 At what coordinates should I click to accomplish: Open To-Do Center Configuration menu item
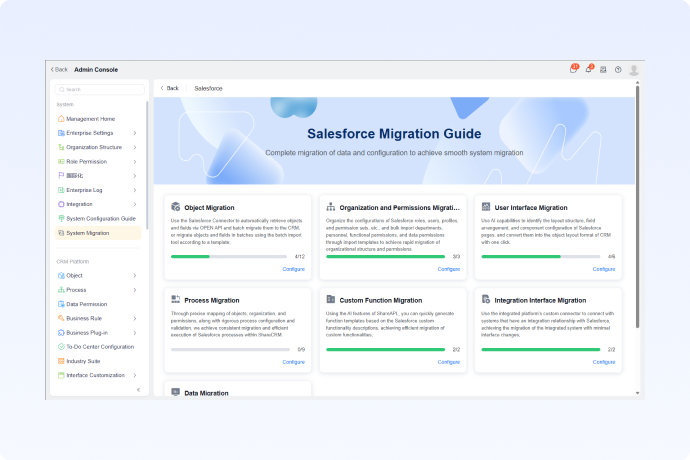[x=98, y=347]
